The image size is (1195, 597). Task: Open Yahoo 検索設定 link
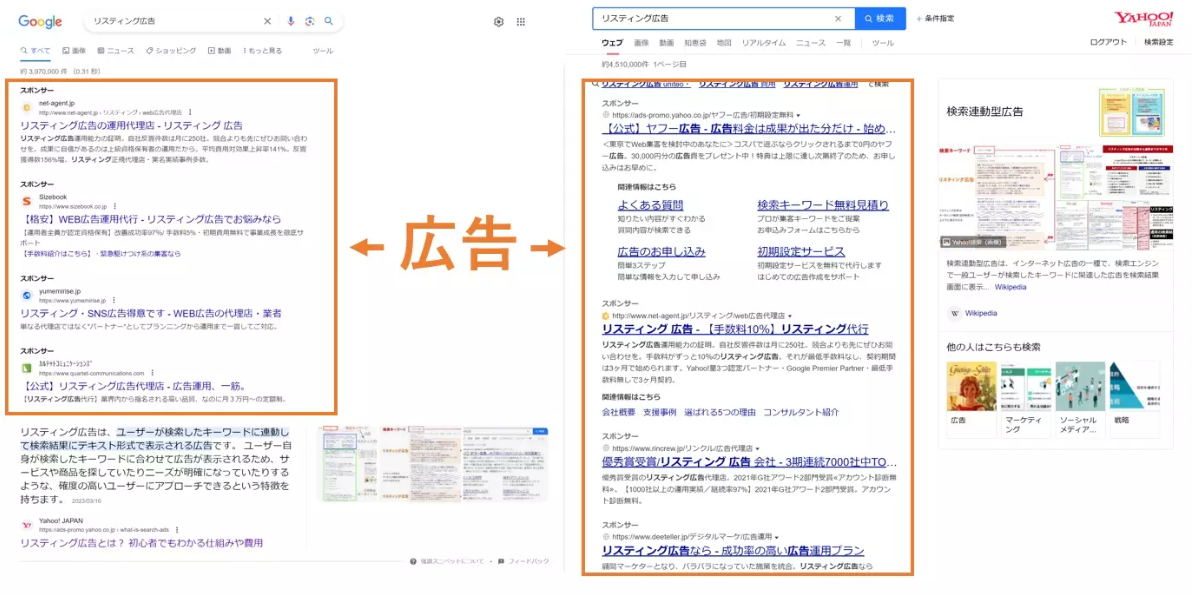[x=1159, y=43]
